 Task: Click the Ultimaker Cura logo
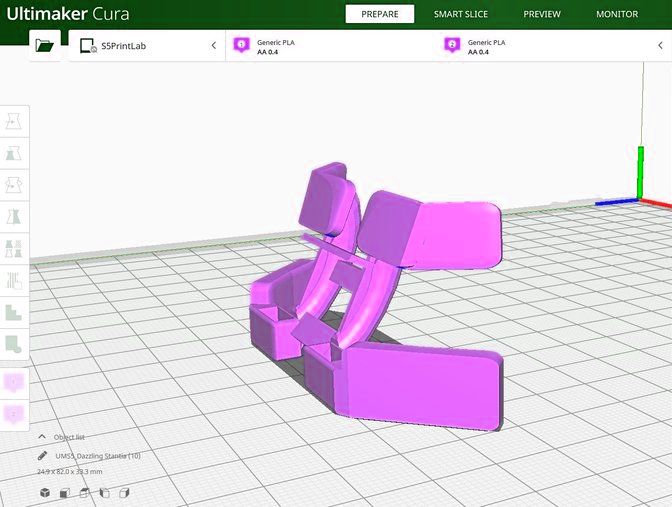coord(68,14)
